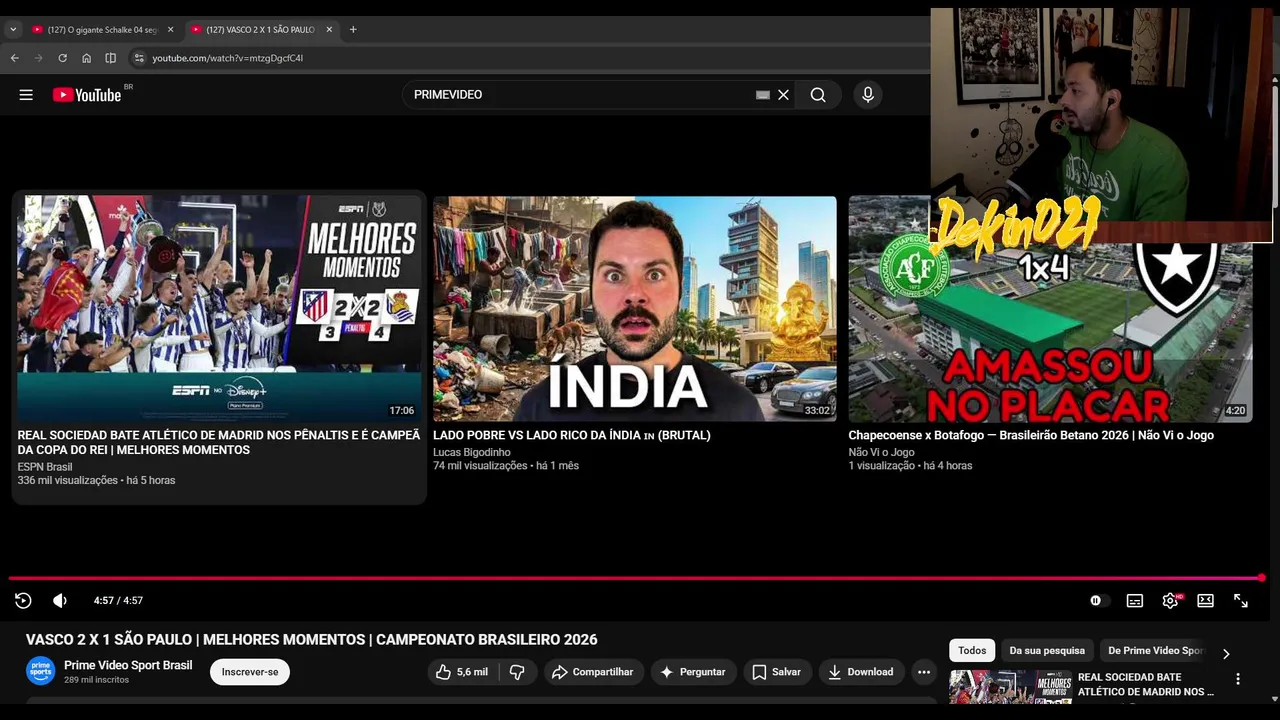The height and width of the screenshot is (720, 1280).
Task: Open more actions ellipsis menu
Action: [924, 672]
